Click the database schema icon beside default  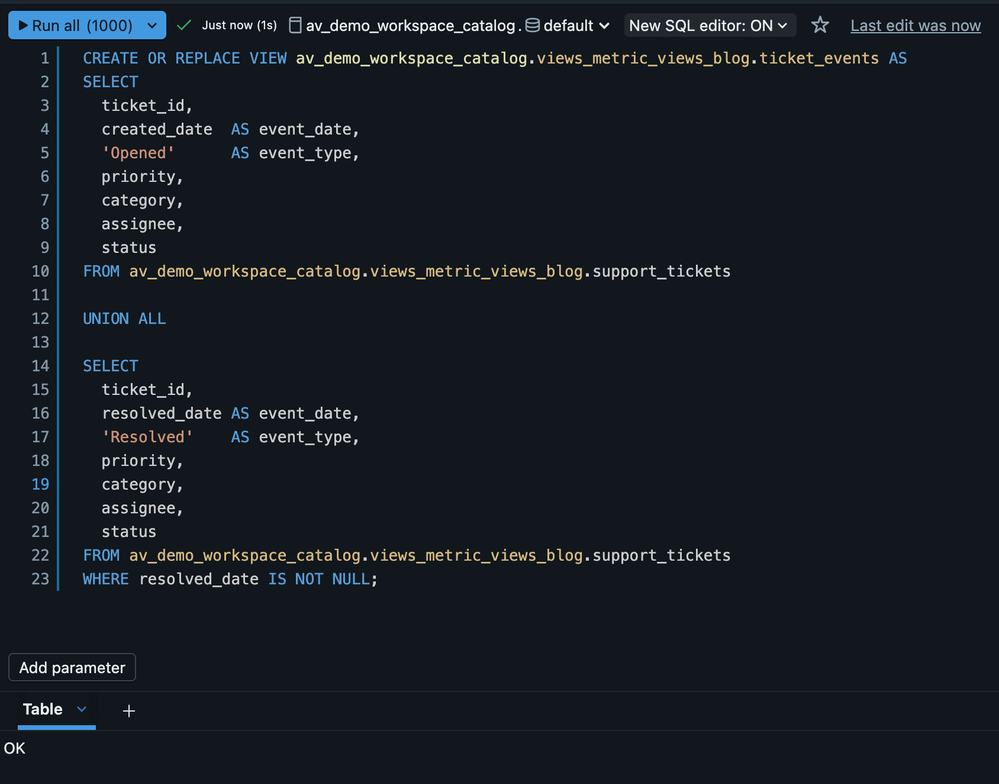pos(533,25)
